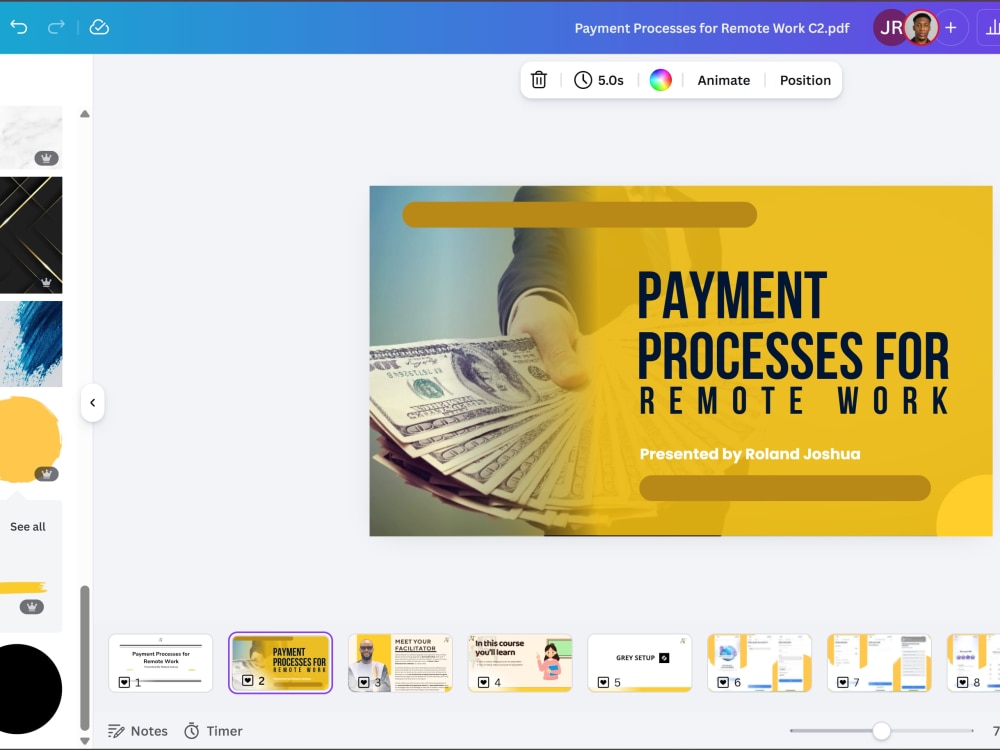Open page 7 thumbnail
Screen dimensions: 1000x750
click(879, 663)
